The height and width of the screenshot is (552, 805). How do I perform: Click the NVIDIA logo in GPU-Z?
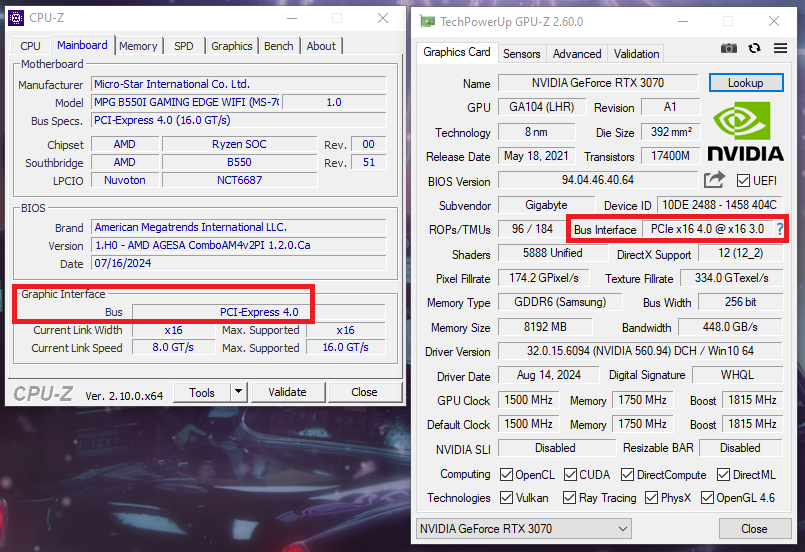click(745, 131)
